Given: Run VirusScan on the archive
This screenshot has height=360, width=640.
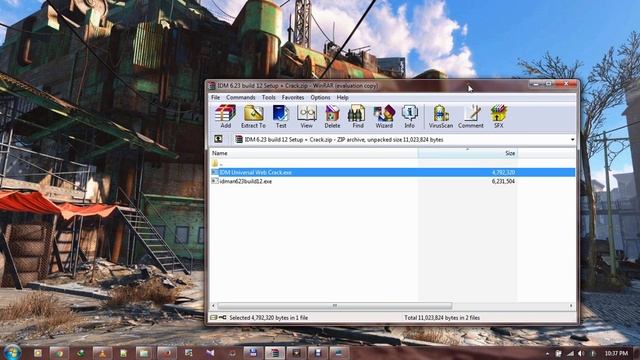Looking at the screenshot, I should [x=441, y=116].
